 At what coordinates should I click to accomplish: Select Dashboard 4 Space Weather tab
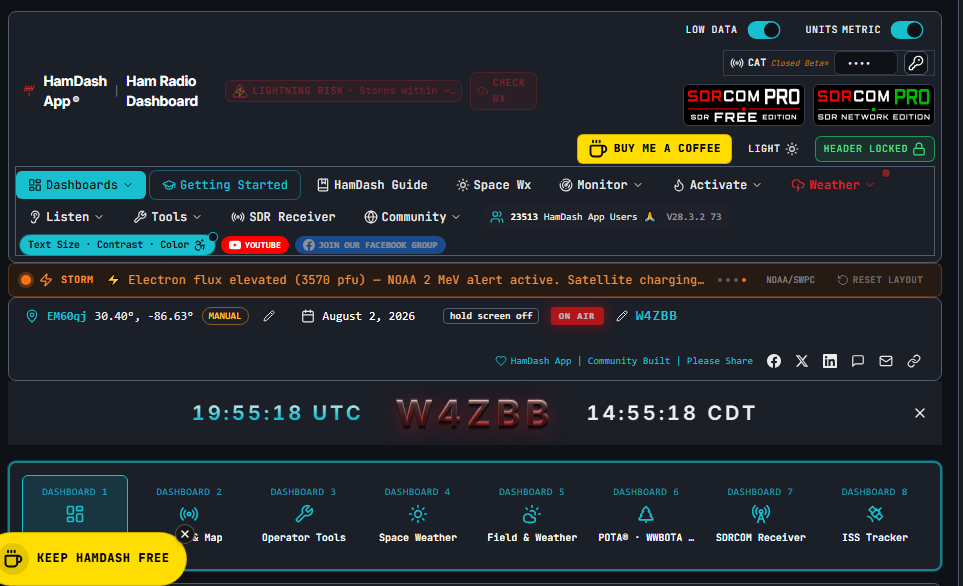click(418, 515)
